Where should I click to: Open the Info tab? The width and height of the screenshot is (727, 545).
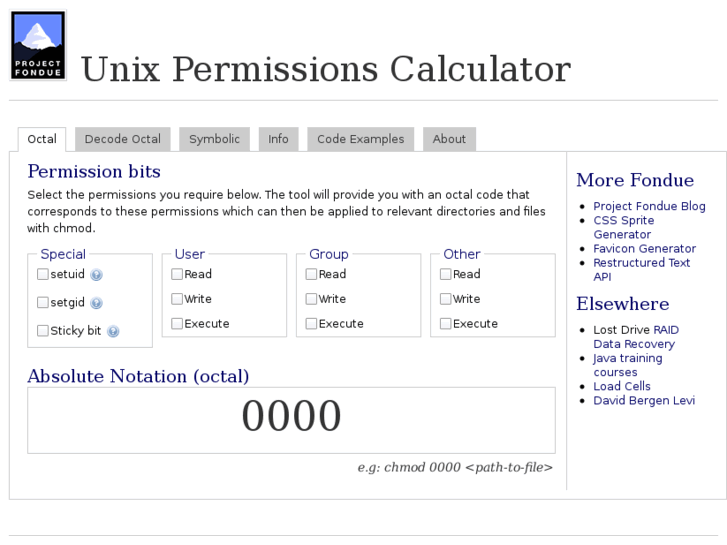click(278, 139)
